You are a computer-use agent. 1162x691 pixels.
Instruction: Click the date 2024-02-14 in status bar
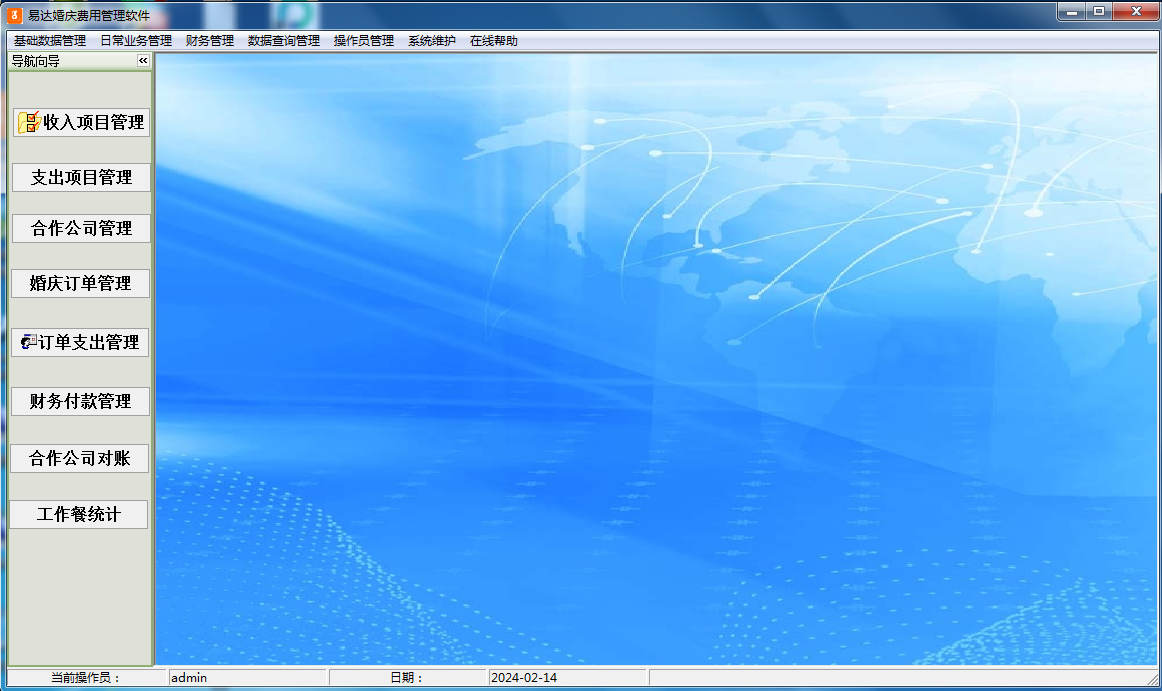[x=567, y=678]
